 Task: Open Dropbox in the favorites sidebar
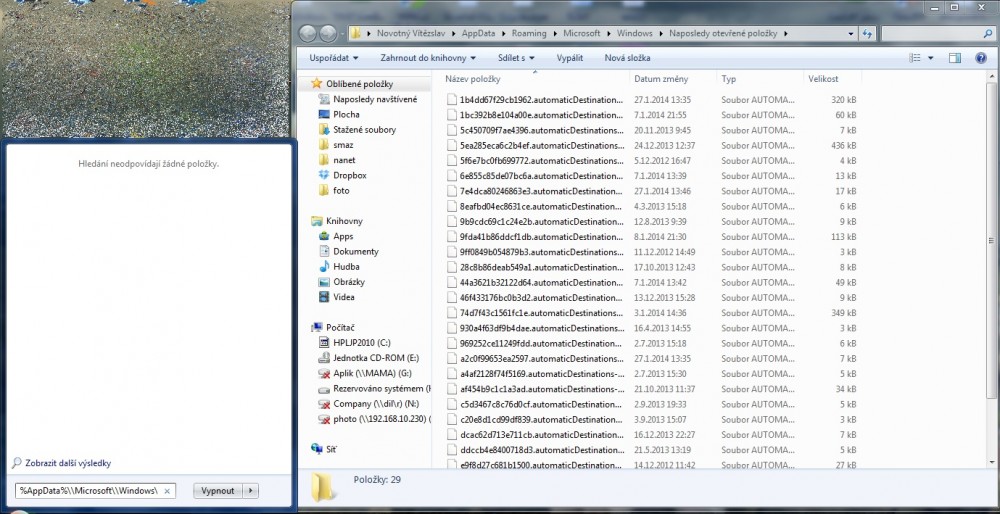[x=350, y=175]
